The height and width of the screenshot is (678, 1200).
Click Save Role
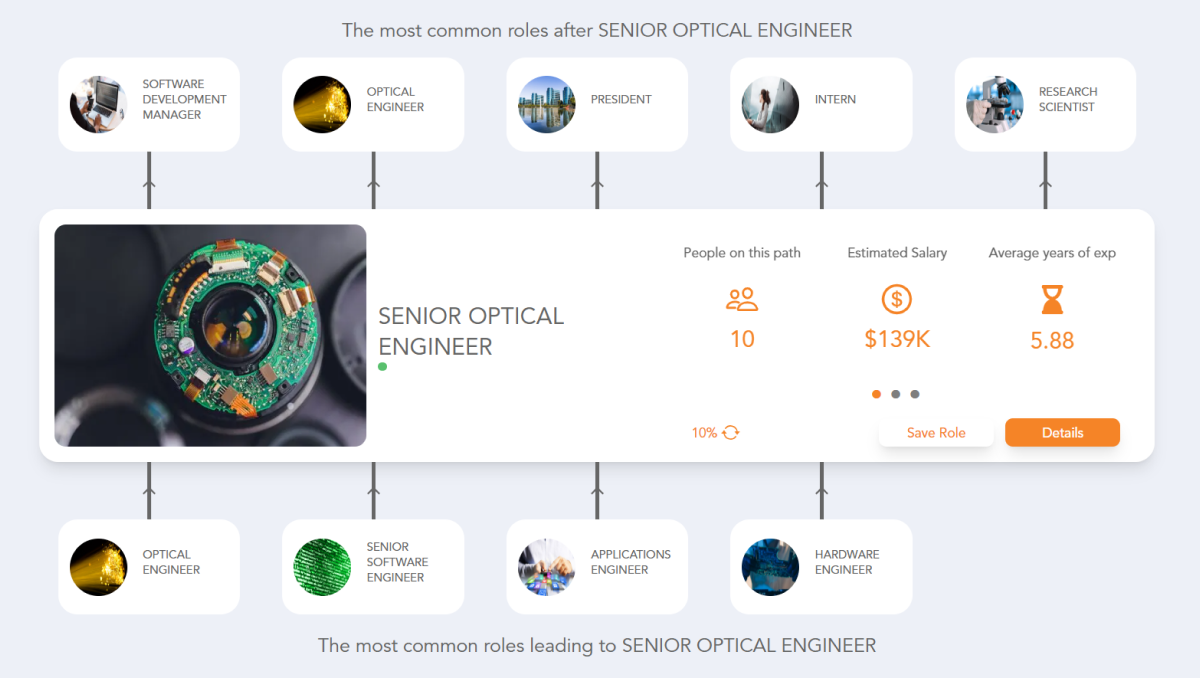pos(936,432)
